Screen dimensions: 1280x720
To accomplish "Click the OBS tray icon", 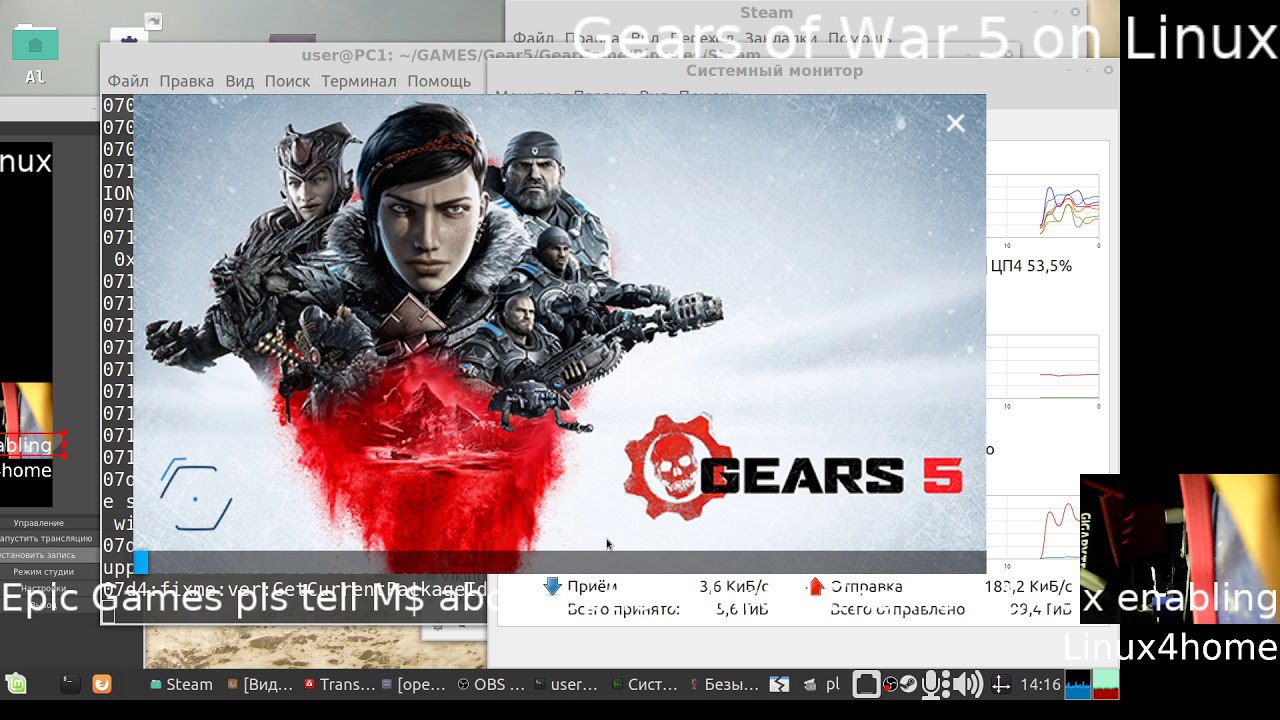I will pyautogui.click(x=890, y=685).
